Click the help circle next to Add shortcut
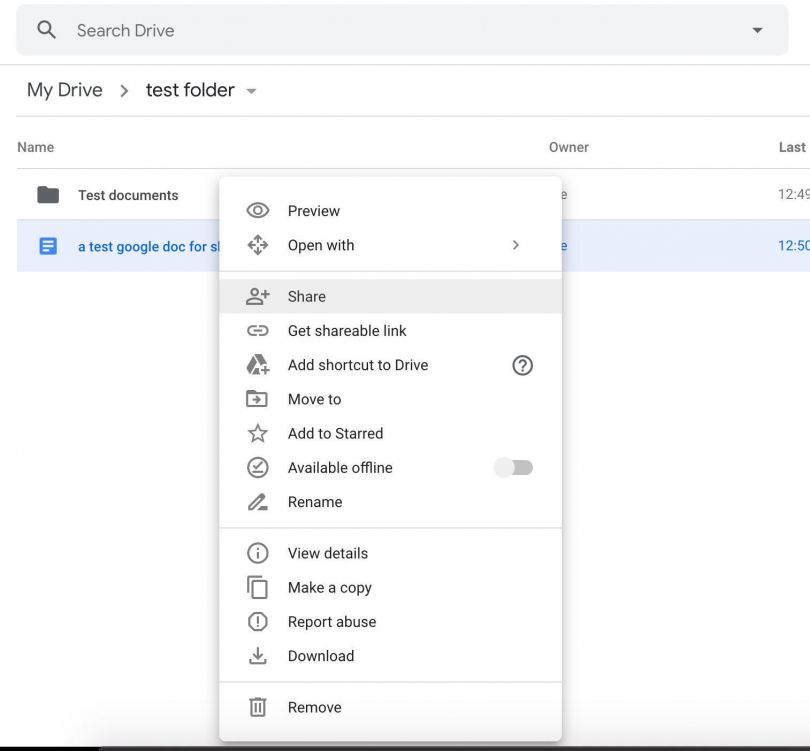Viewport: 810px width, 751px height. point(522,366)
